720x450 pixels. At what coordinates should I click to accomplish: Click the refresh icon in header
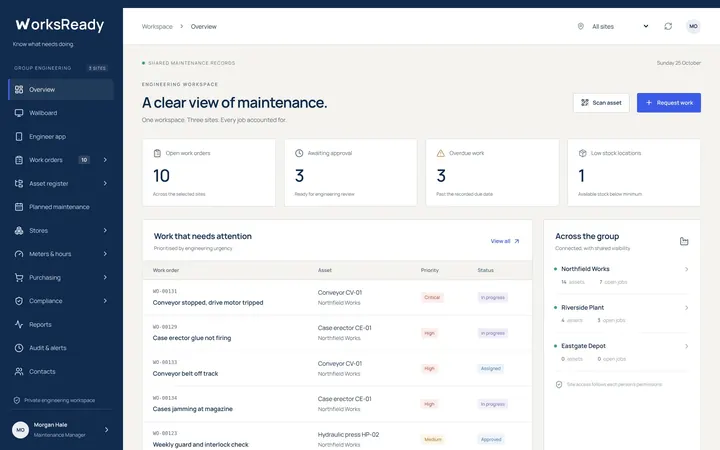click(668, 26)
